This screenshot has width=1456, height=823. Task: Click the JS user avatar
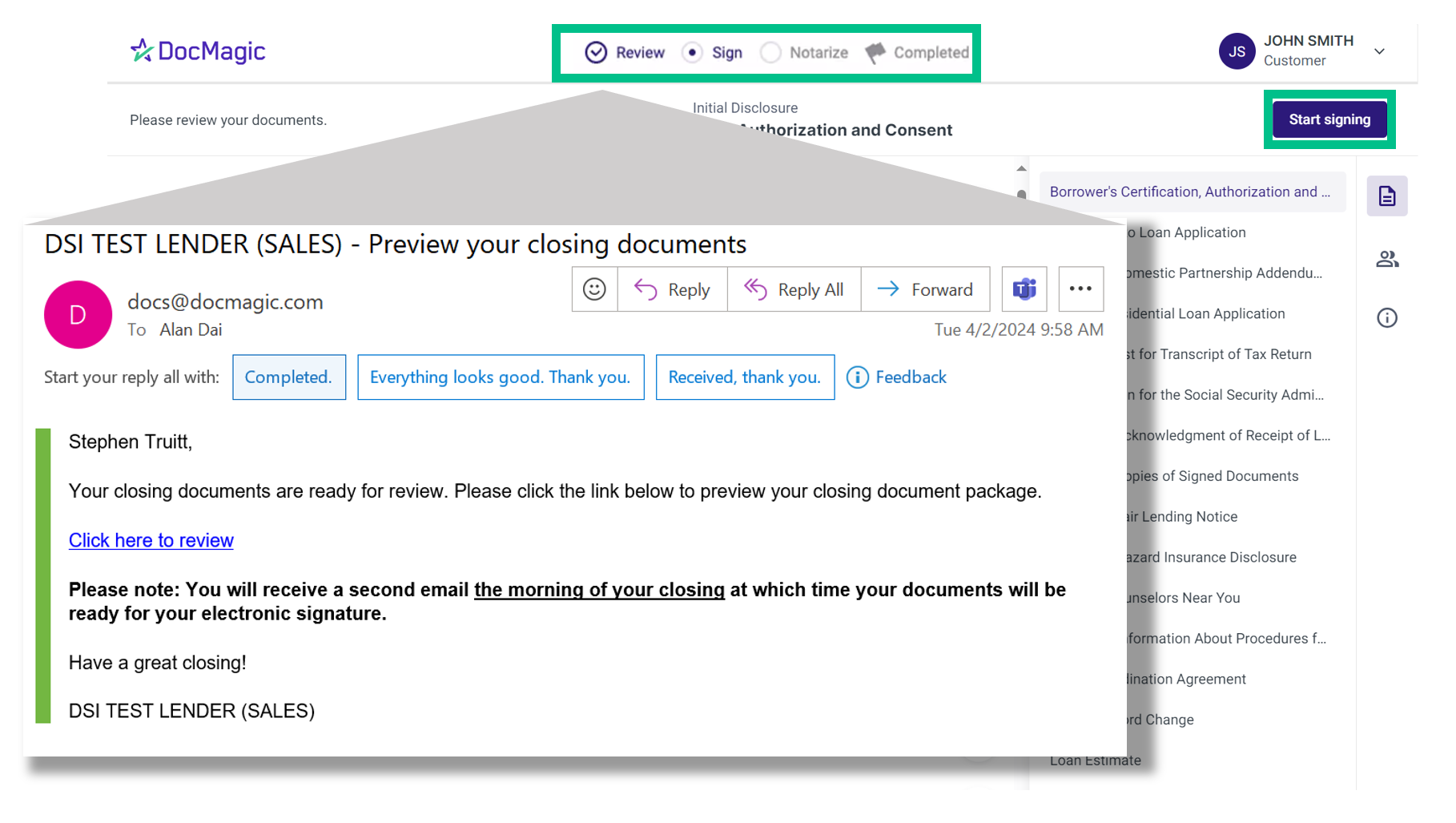1237,51
